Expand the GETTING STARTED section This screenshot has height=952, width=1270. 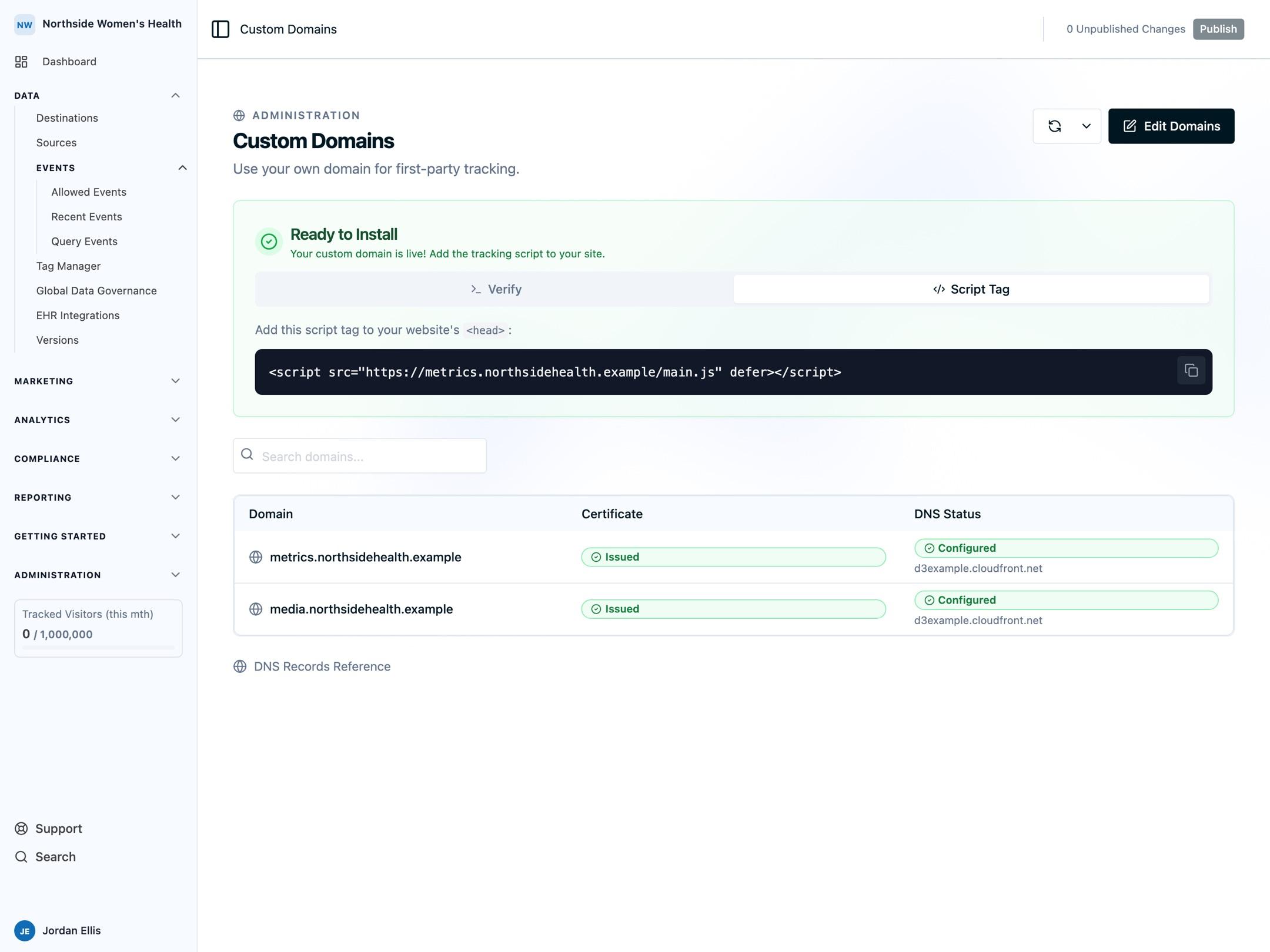tap(175, 536)
